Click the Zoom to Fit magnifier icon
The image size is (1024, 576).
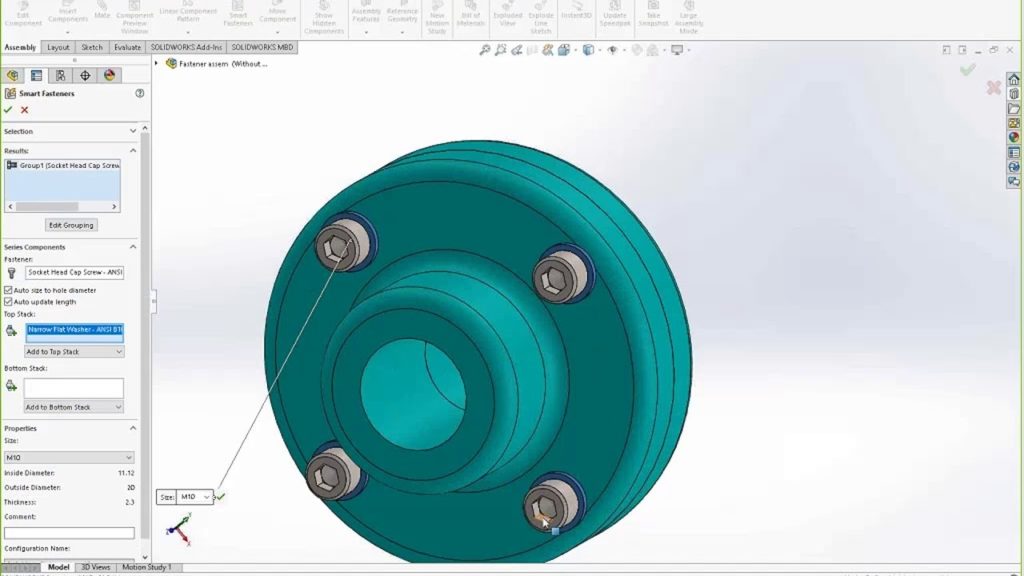pos(485,50)
